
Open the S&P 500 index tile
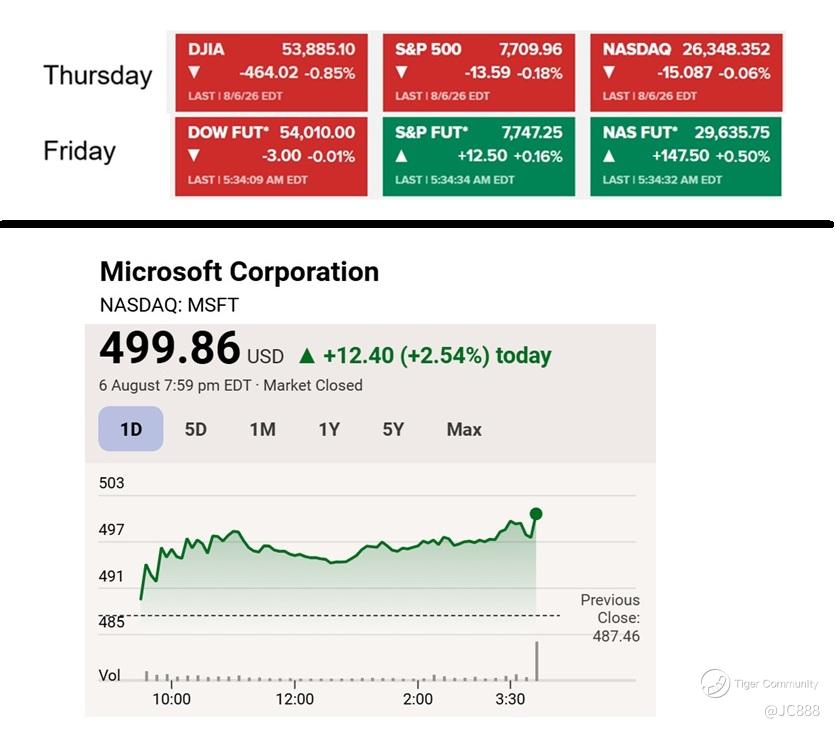(x=479, y=72)
